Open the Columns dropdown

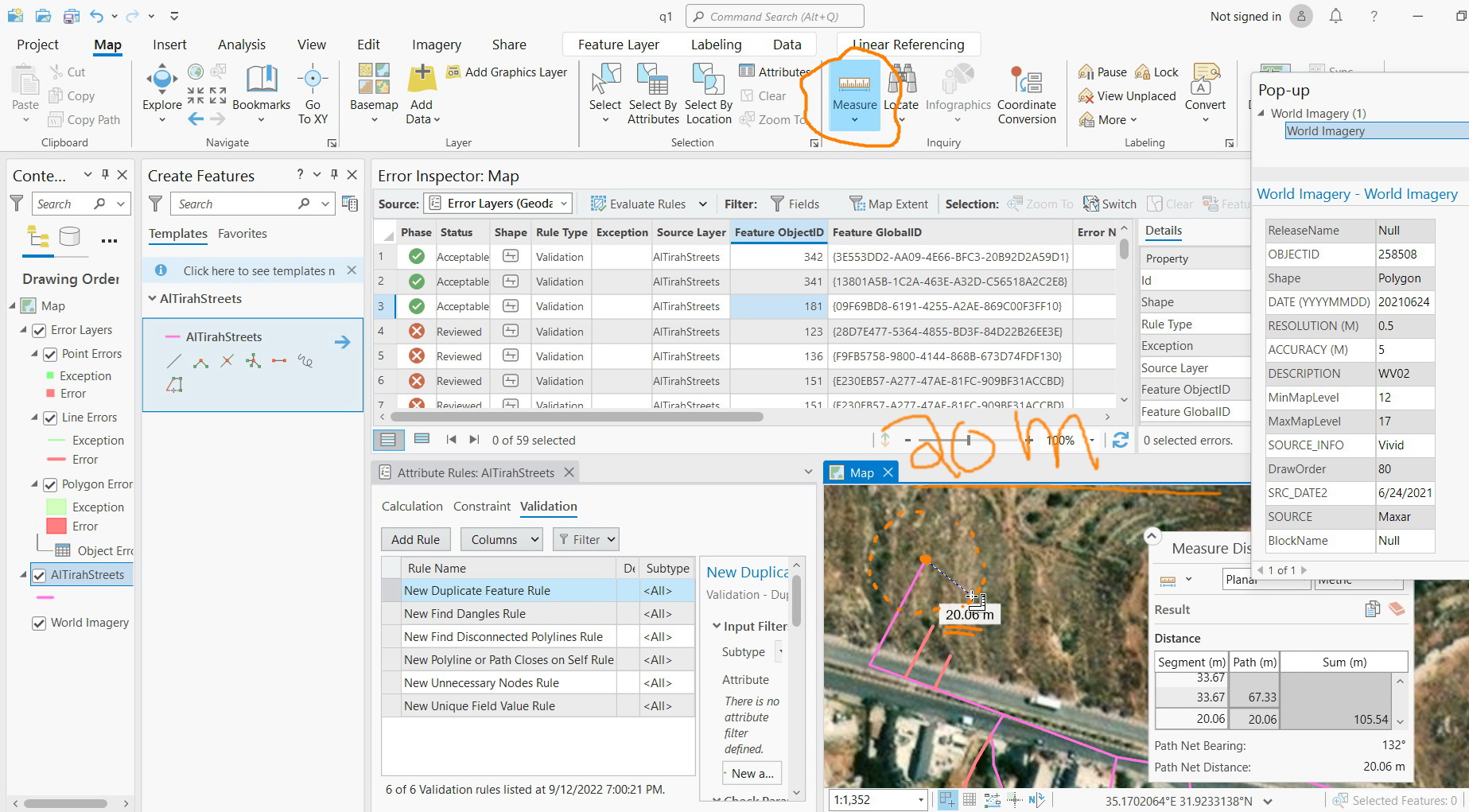tap(501, 539)
